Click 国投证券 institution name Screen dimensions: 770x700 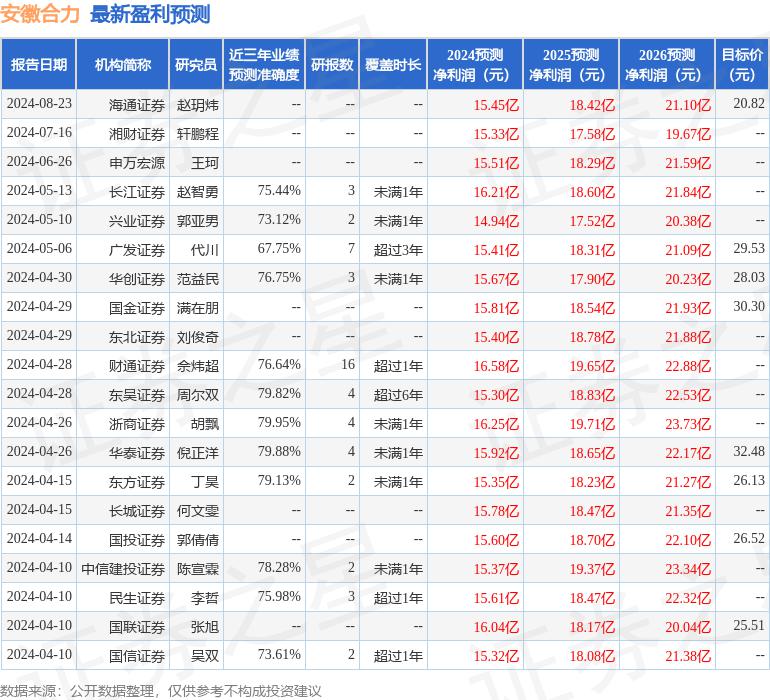[137, 540]
